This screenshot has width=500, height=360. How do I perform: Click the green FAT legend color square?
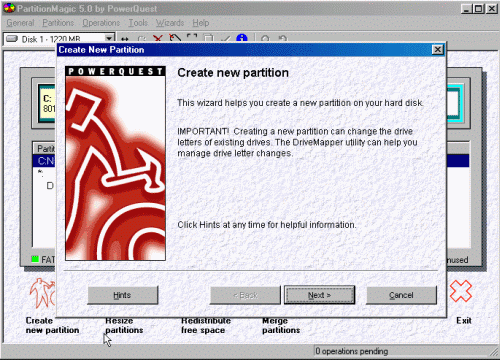coord(35,259)
